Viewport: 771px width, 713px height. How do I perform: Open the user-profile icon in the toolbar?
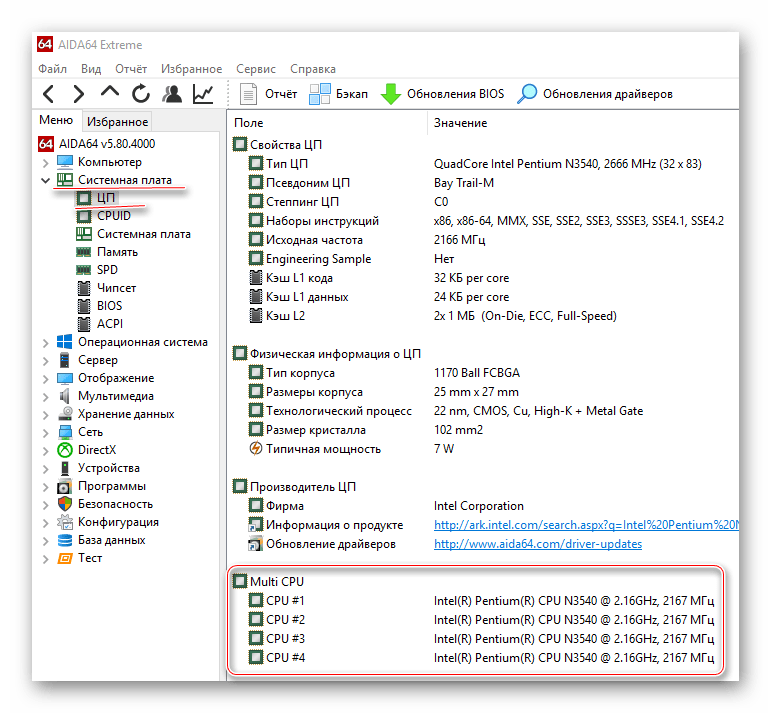(172, 93)
